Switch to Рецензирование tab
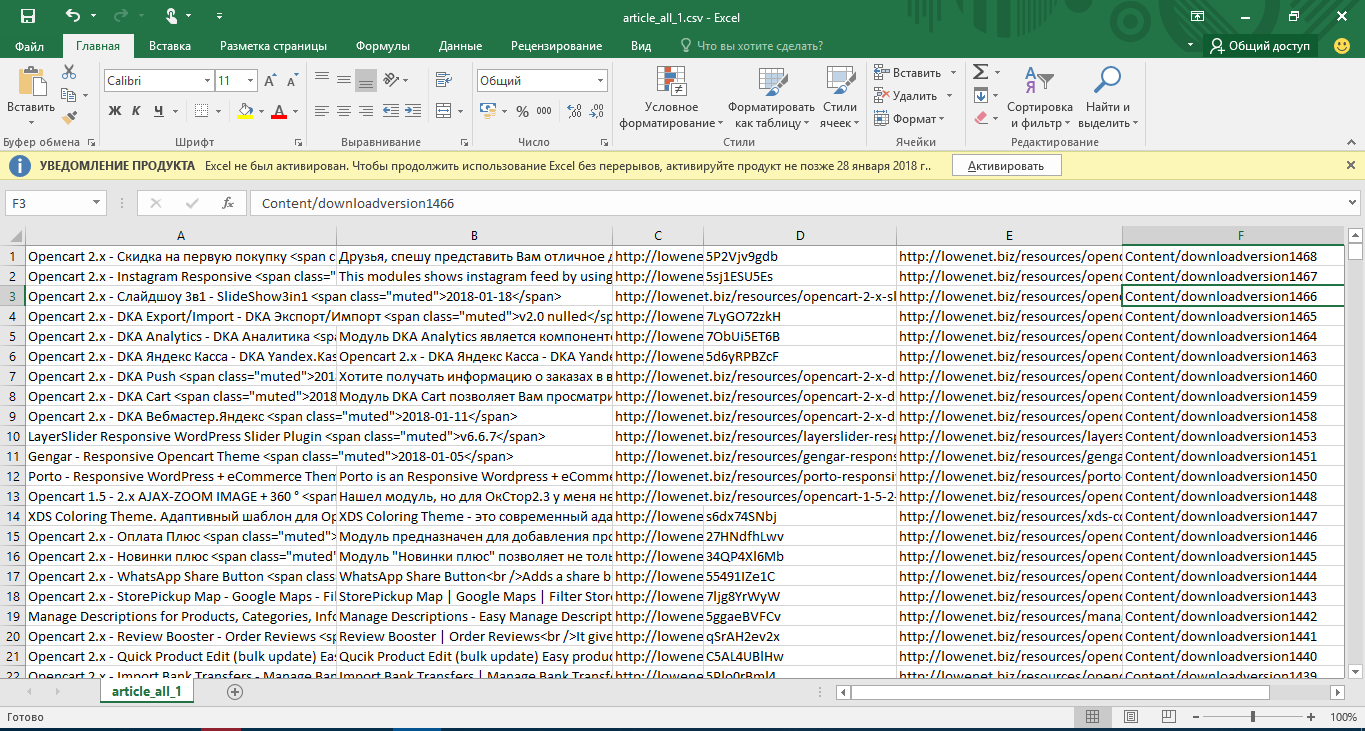The height and width of the screenshot is (731, 1365). [556, 46]
